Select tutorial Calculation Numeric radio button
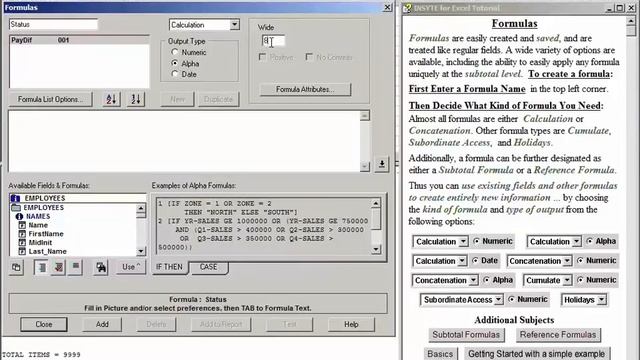This screenshot has width=640, height=360. coord(476,241)
